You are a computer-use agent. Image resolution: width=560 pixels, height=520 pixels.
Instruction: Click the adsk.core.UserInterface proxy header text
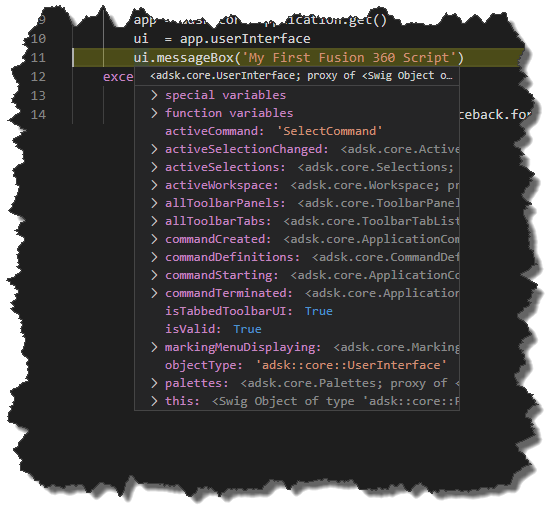tap(301, 76)
